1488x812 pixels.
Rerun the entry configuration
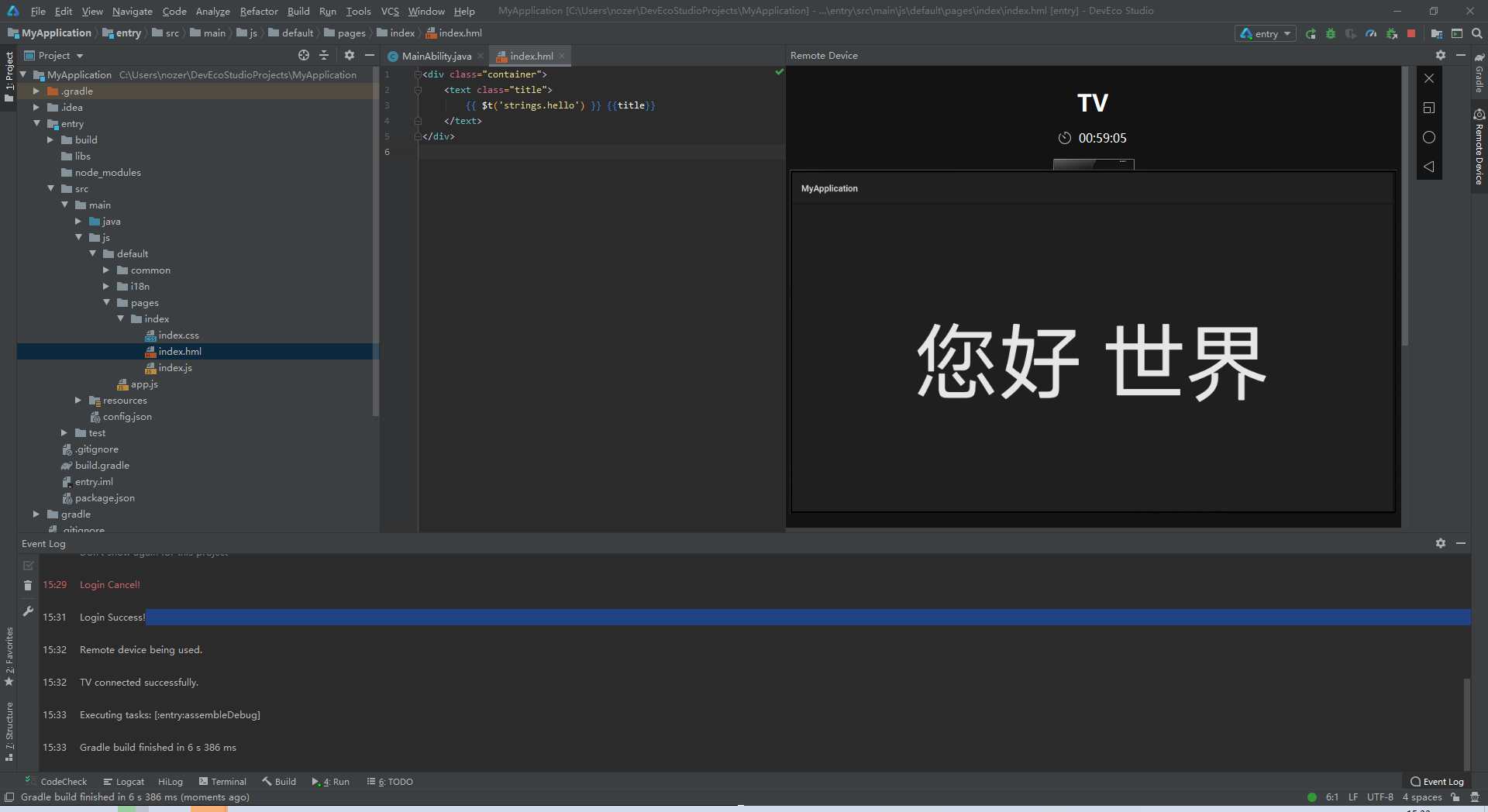coord(1311,33)
